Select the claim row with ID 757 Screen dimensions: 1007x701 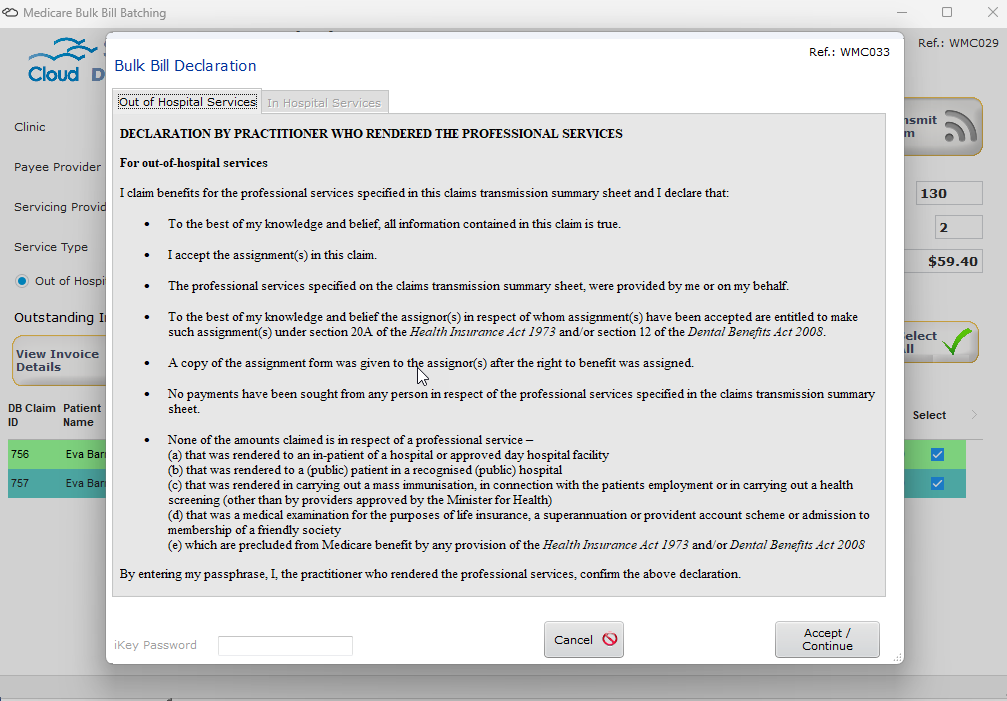tap(57, 483)
